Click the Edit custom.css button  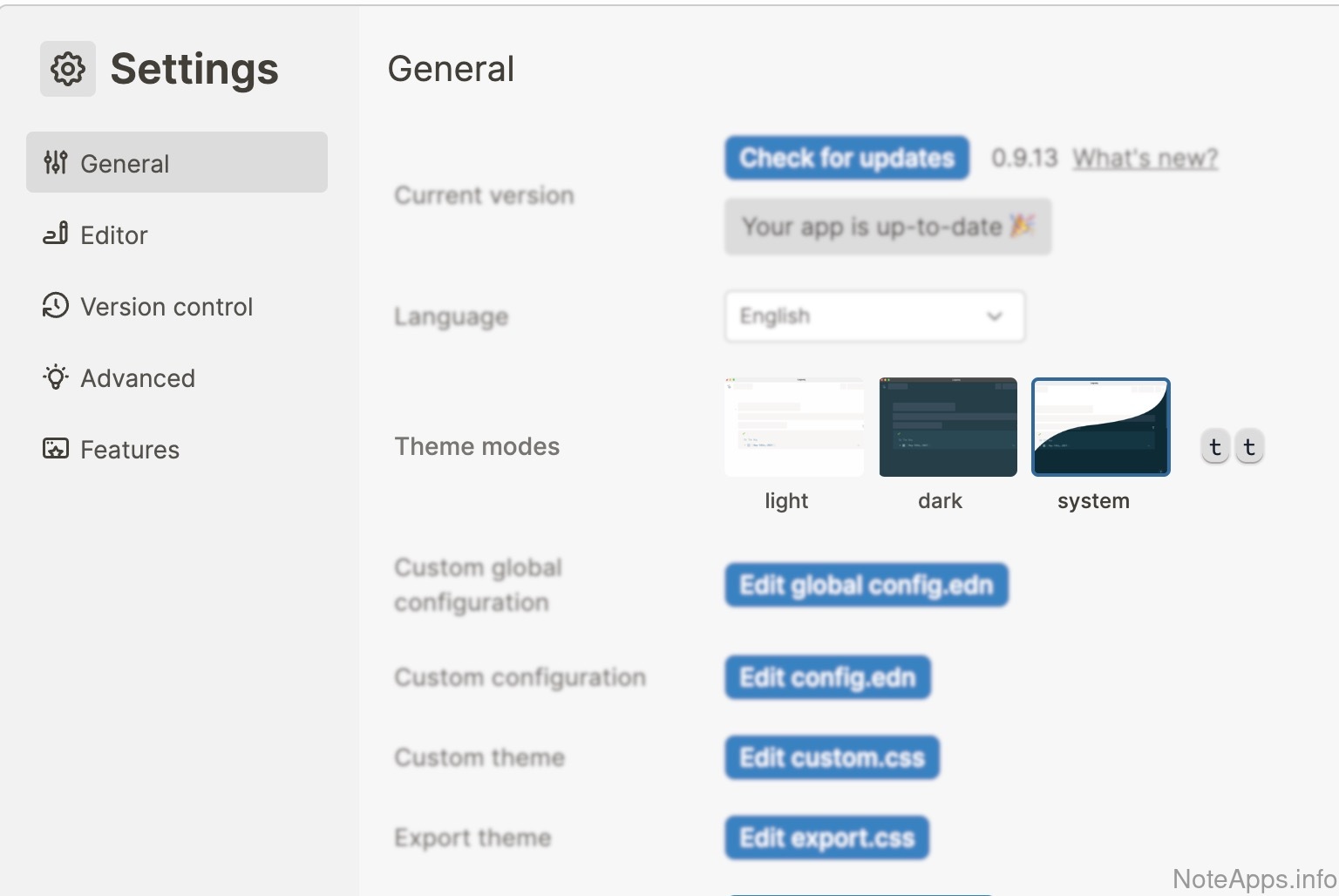click(x=832, y=757)
